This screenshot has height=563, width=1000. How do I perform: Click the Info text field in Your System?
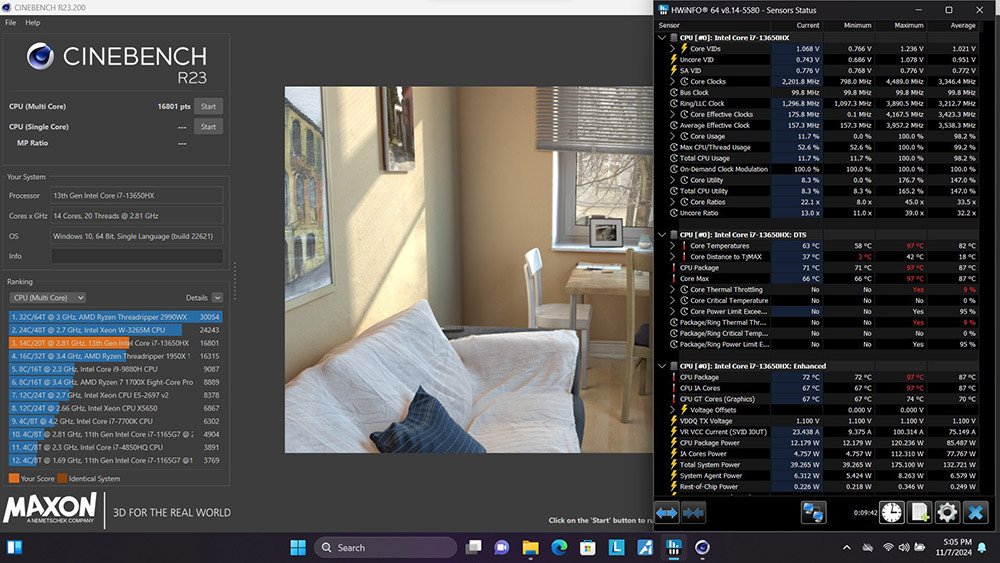pyautogui.click(x=137, y=256)
